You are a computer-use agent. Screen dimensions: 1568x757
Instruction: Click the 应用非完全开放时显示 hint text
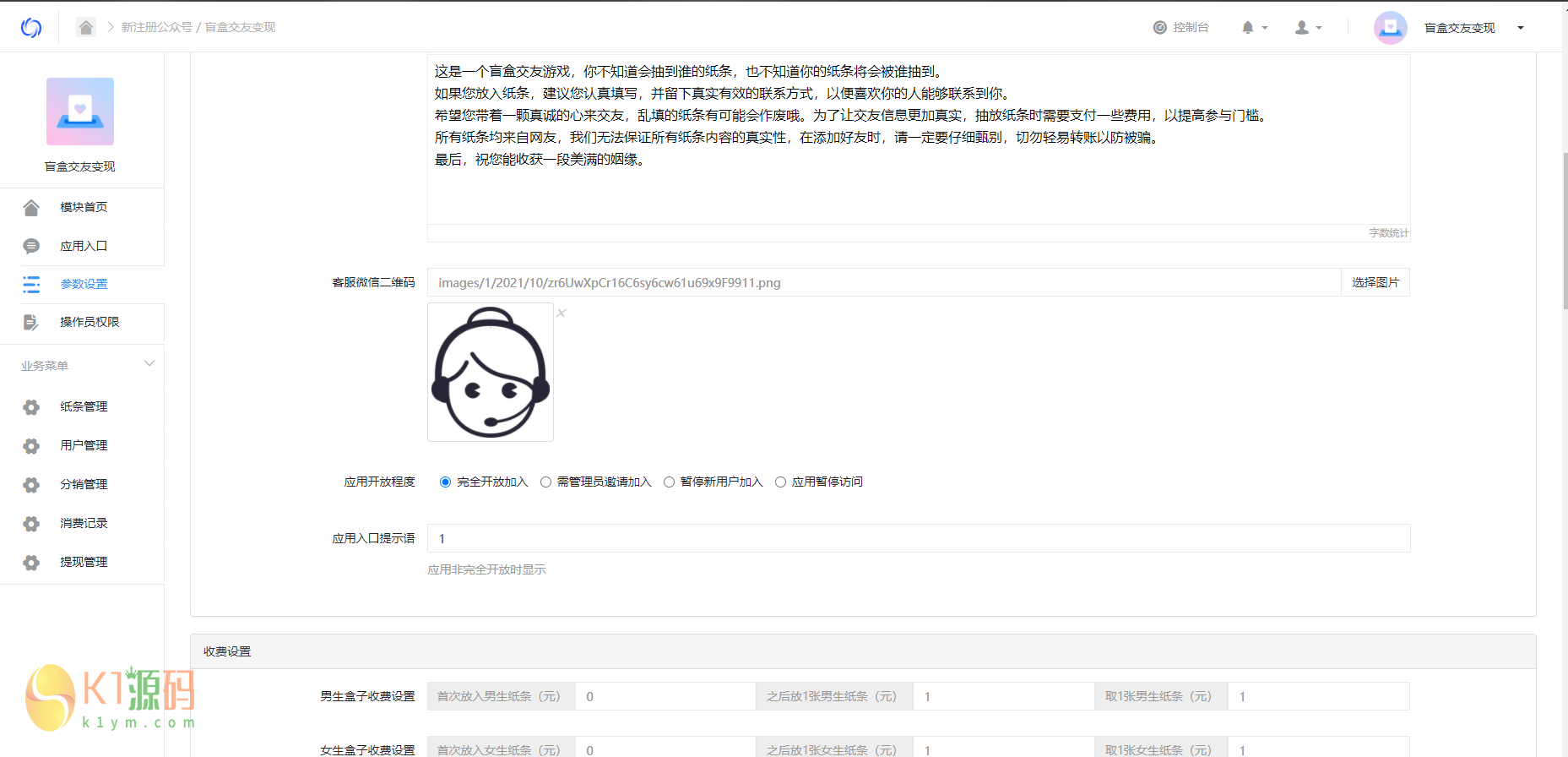click(x=486, y=570)
